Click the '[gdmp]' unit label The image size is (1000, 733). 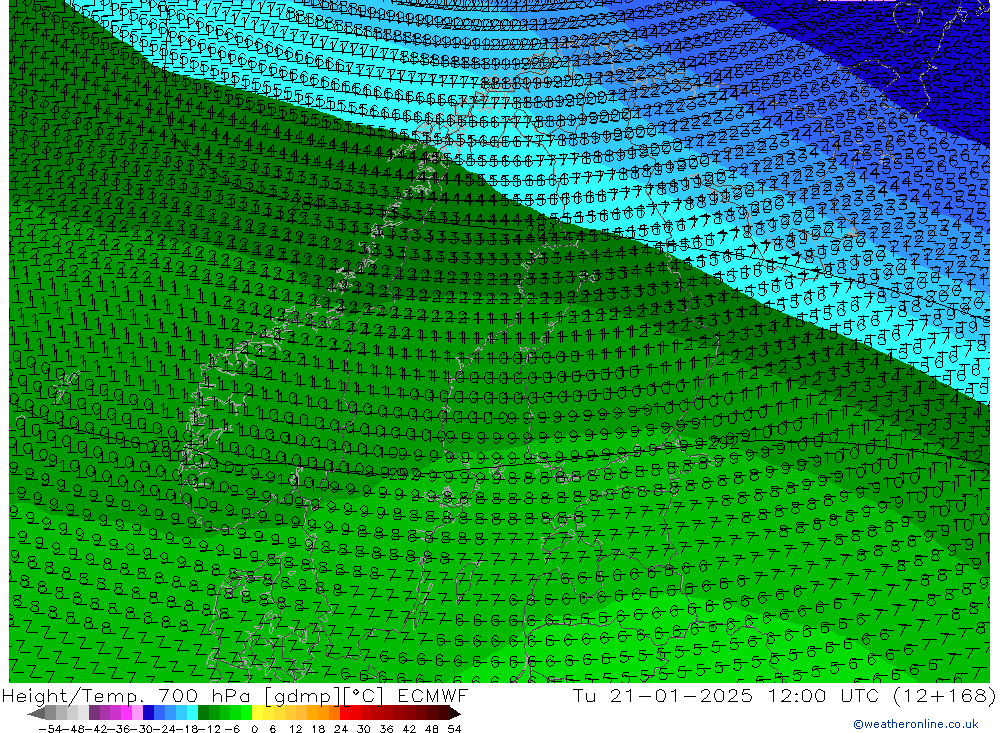303,696
